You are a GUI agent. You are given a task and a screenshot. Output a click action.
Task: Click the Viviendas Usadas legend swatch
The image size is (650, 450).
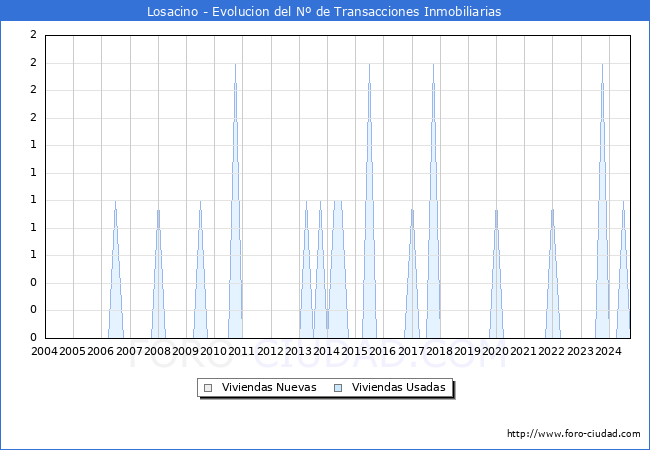tap(338, 388)
